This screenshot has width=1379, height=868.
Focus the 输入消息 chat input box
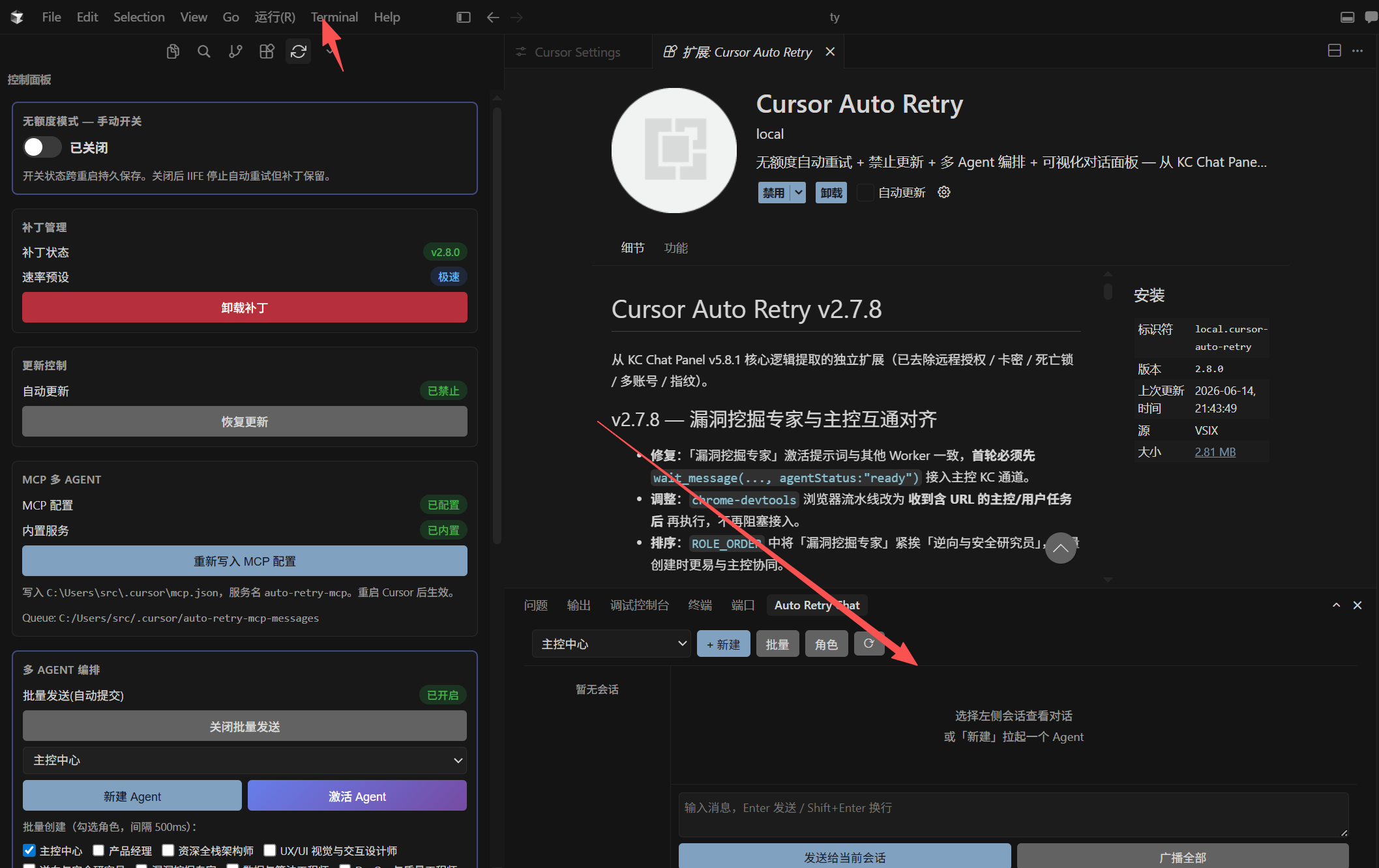click(1014, 815)
